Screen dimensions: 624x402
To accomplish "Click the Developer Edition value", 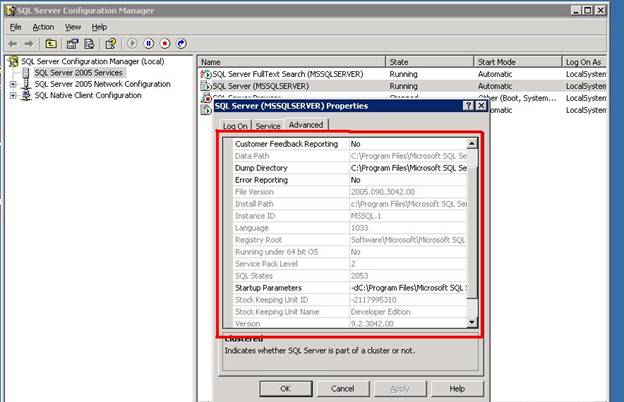I will pyautogui.click(x=380, y=312).
